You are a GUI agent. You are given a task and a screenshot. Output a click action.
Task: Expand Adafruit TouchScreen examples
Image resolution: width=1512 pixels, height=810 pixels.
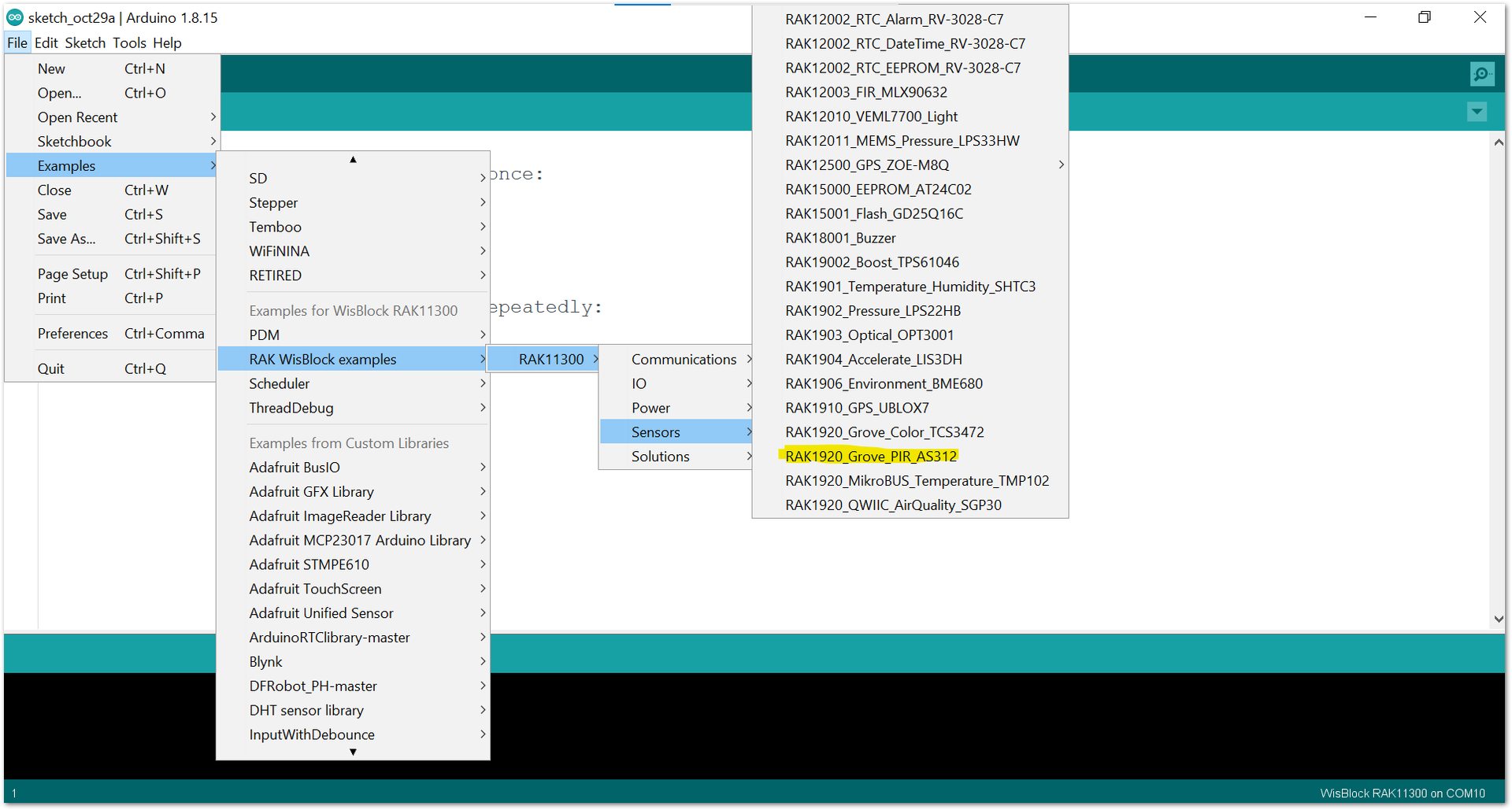tap(354, 589)
